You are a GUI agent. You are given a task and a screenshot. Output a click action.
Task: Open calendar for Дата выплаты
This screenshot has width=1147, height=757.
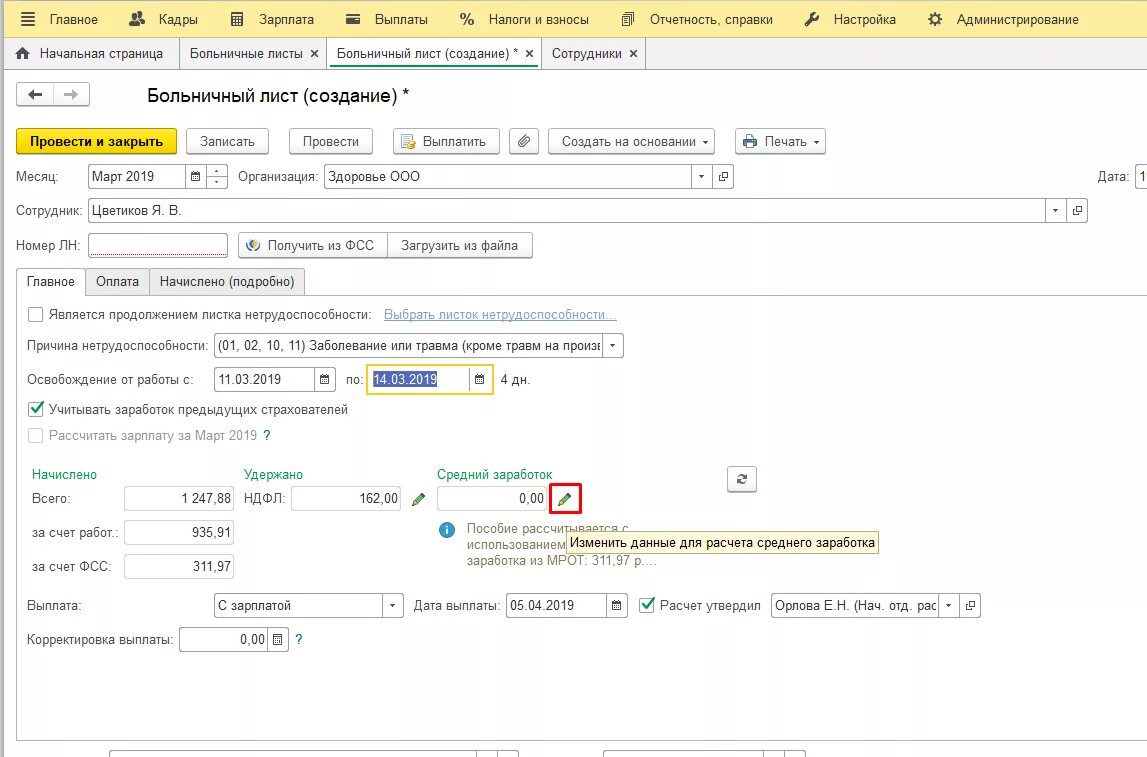tap(617, 606)
